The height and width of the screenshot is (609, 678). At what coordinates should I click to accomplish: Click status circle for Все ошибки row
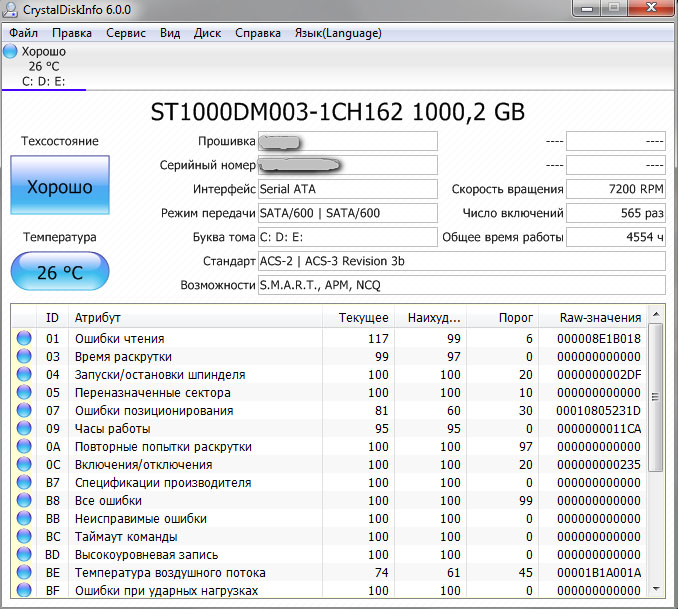(x=24, y=500)
